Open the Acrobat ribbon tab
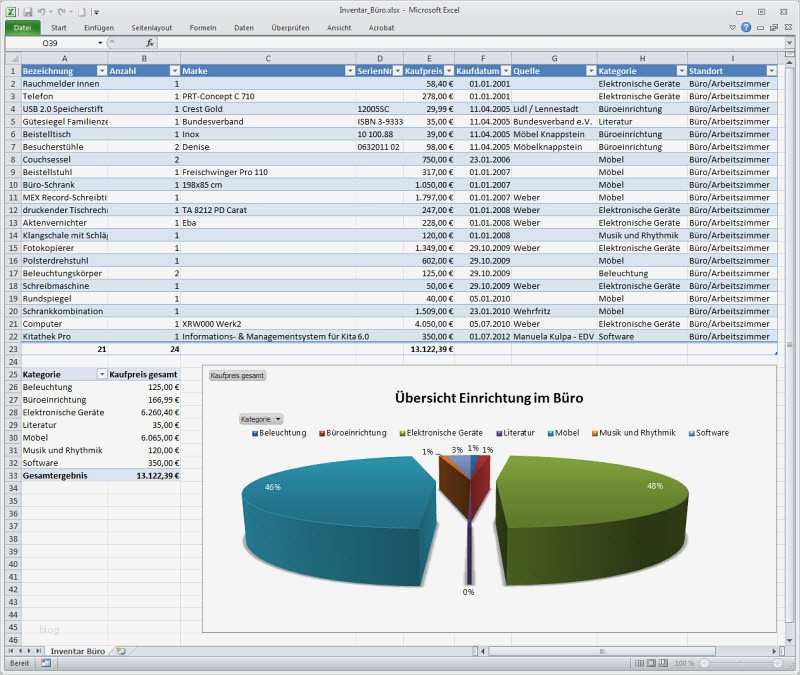 (x=382, y=28)
